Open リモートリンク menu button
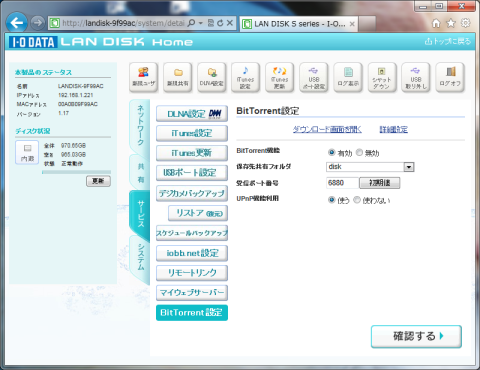Image resolution: width=480 pixels, height=370 pixels. pyautogui.click(x=192, y=273)
